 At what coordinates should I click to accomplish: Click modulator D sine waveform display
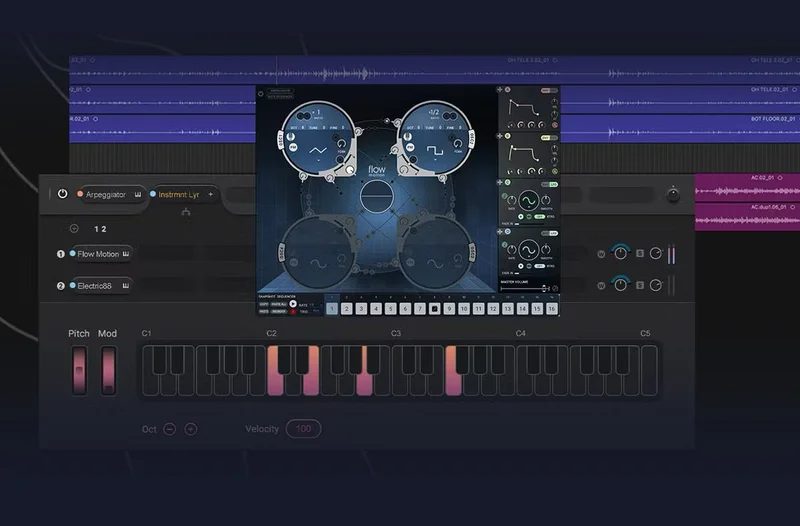529,250
